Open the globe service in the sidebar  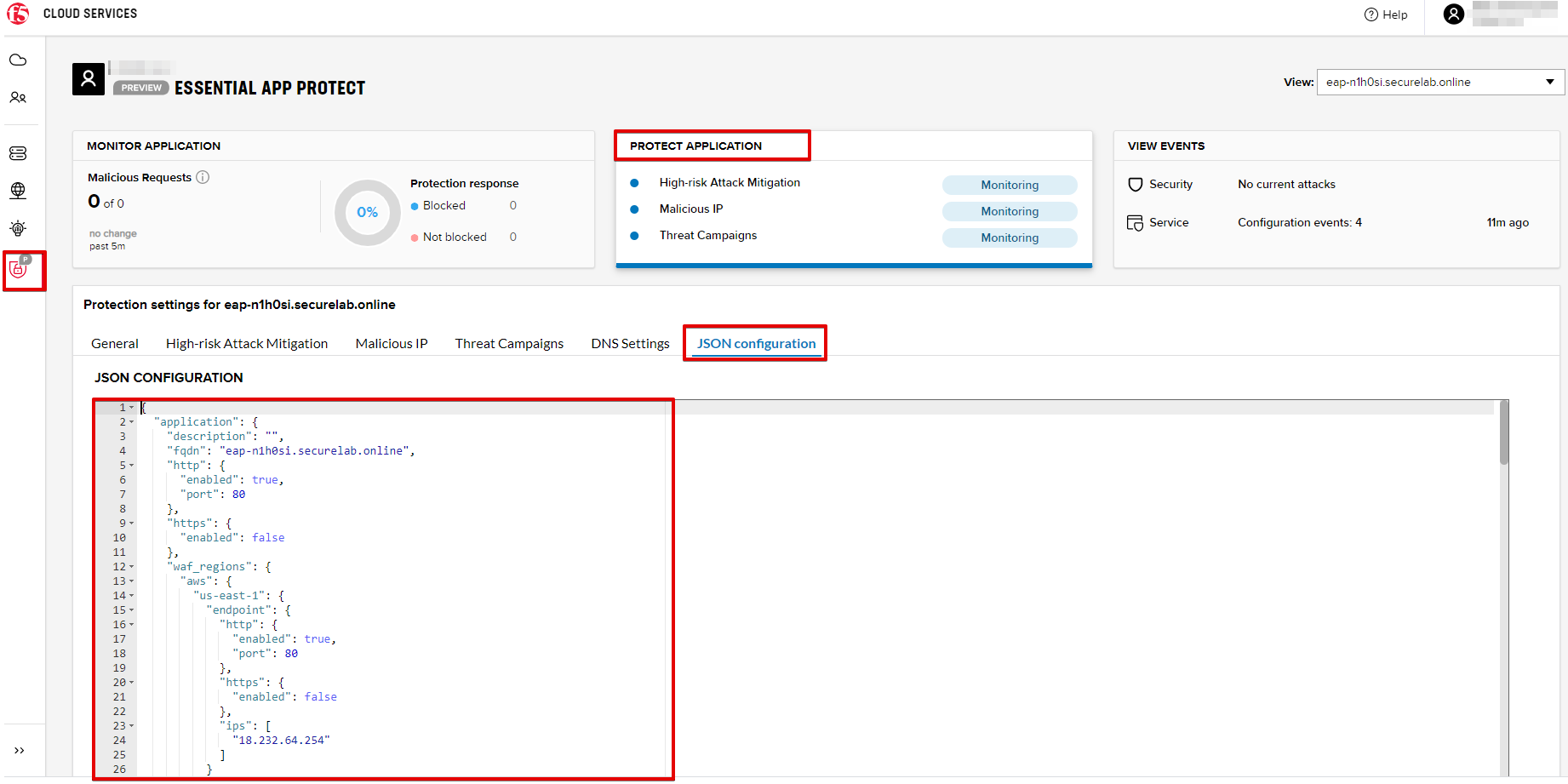point(18,191)
